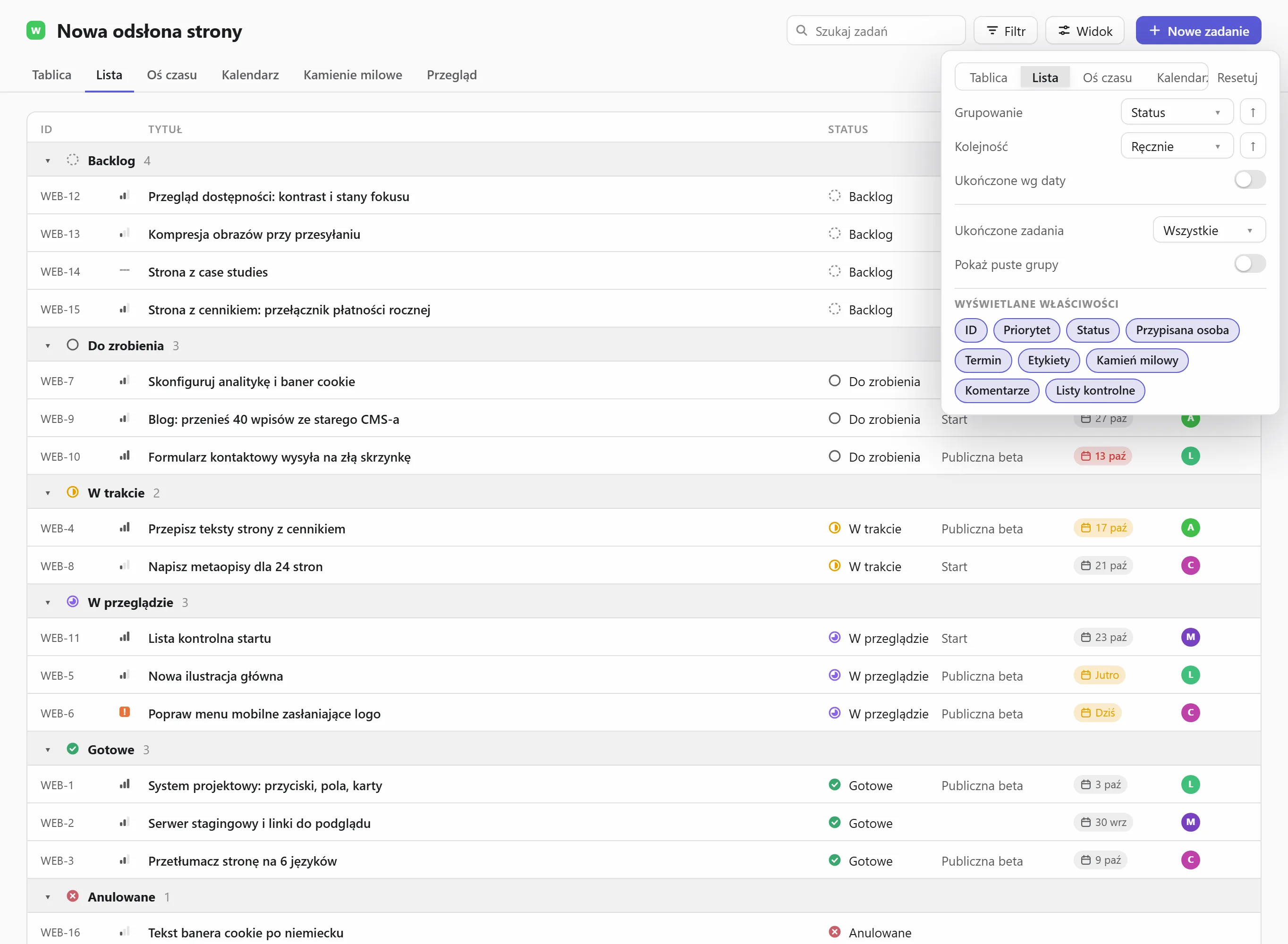This screenshot has height=944, width=1288.
Task: Toggle the Pokaż puste grupy switch
Action: pos(1250,264)
